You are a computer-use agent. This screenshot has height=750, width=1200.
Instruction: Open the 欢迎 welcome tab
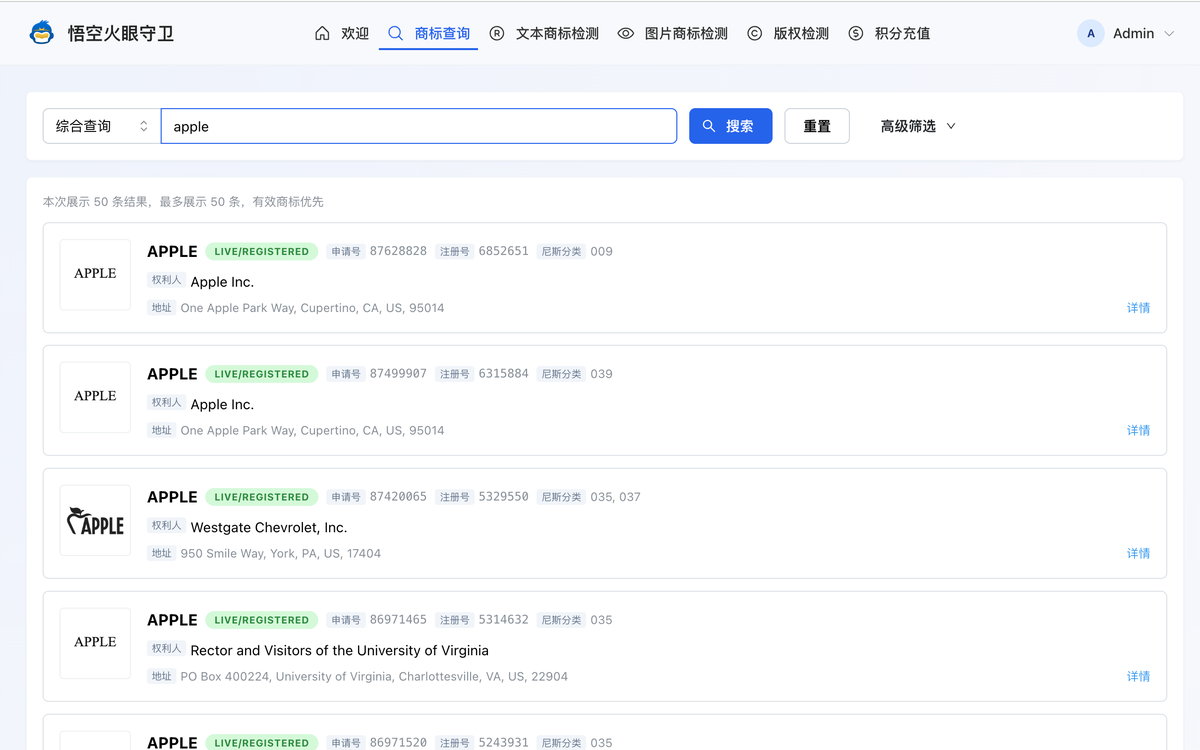point(342,33)
